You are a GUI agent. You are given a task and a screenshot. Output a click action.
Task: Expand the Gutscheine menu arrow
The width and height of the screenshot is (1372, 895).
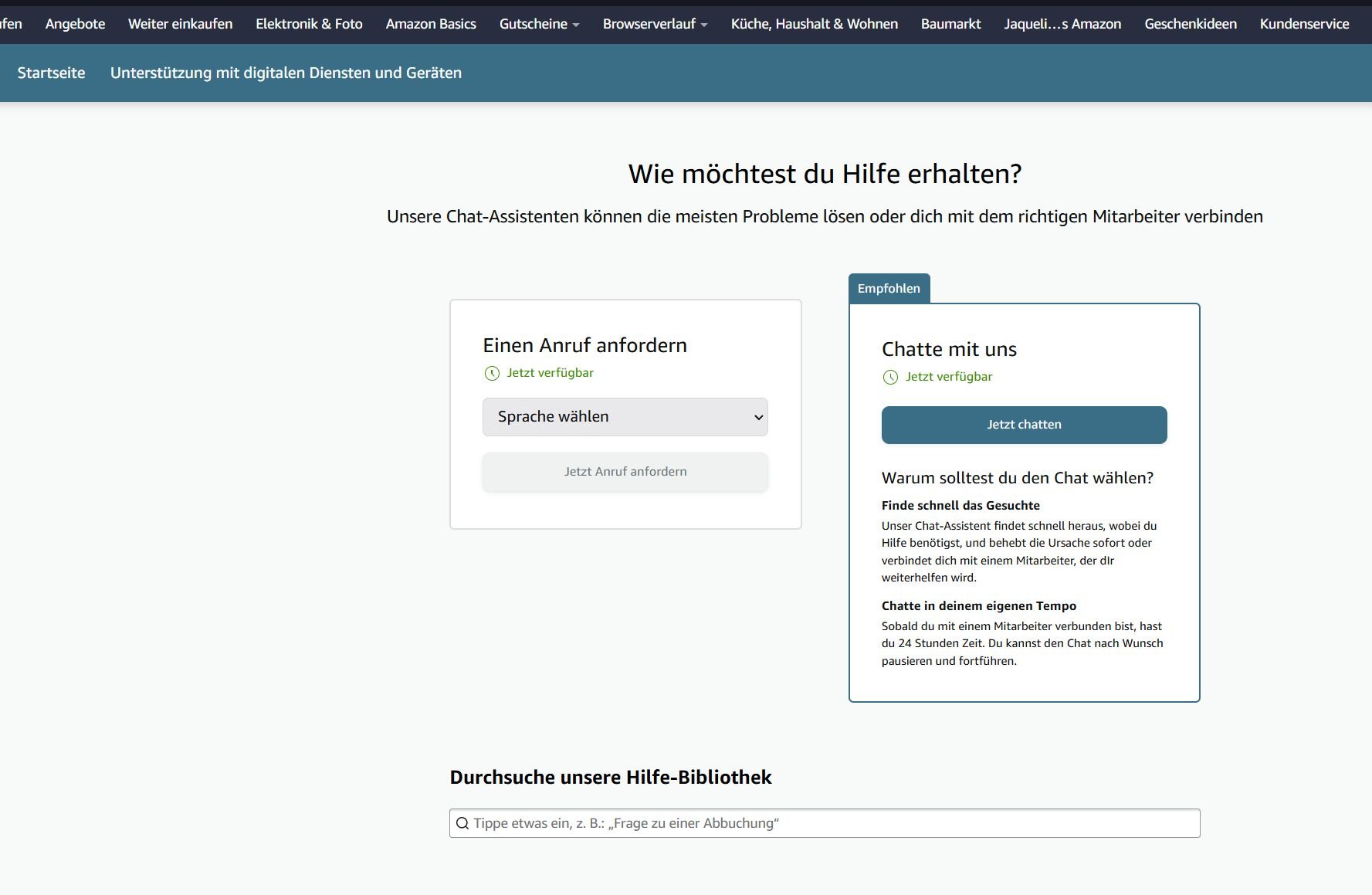pos(576,25)
